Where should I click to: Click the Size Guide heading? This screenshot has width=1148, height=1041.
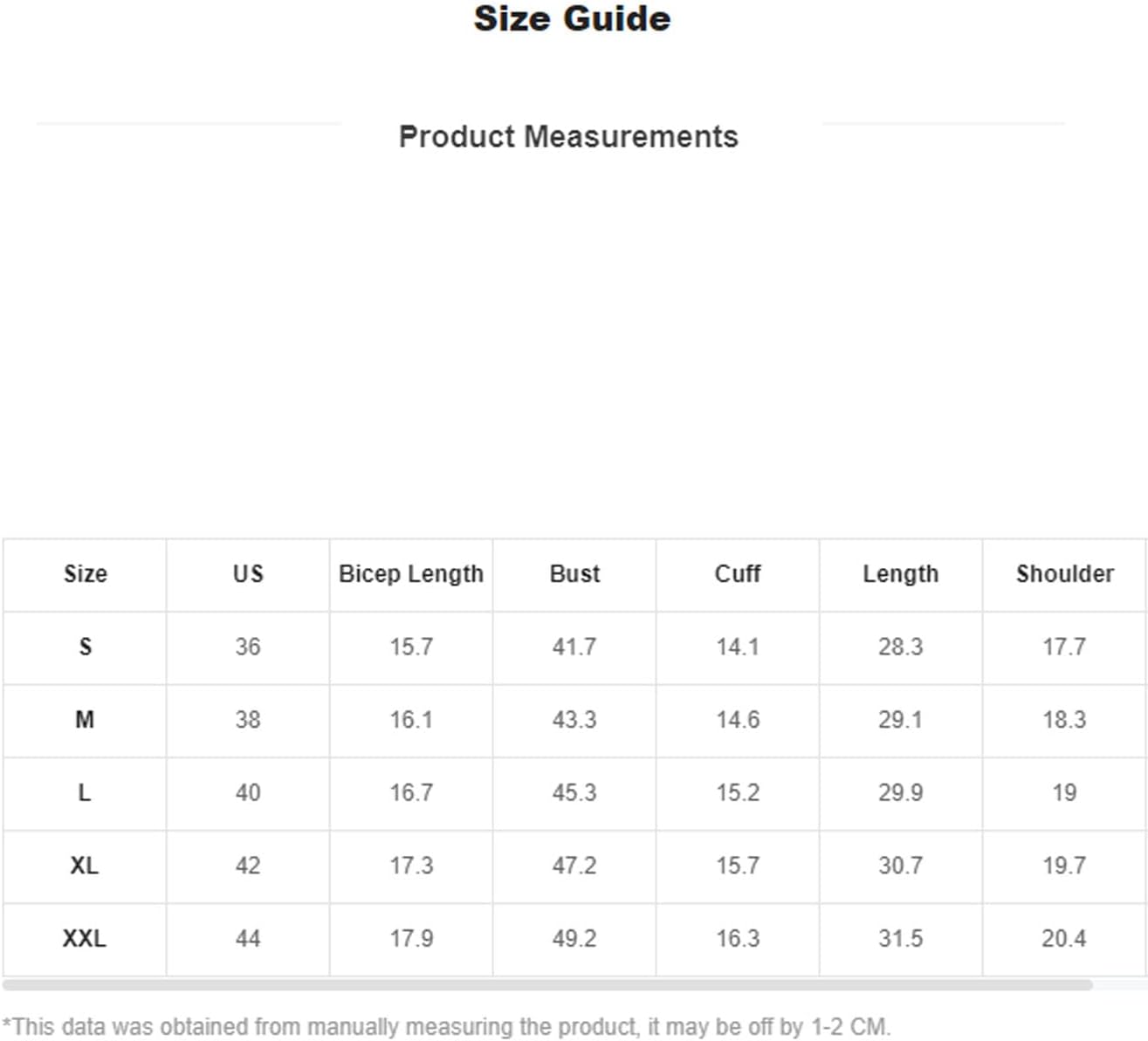click(572, 19)
